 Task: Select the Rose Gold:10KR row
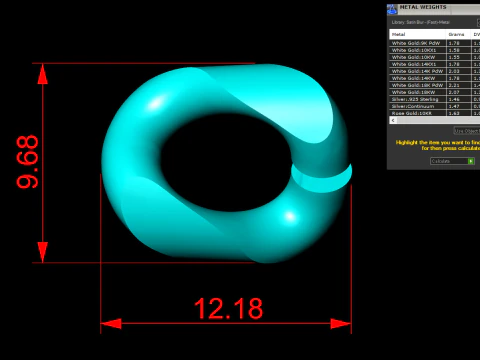[x=435, y=113]
